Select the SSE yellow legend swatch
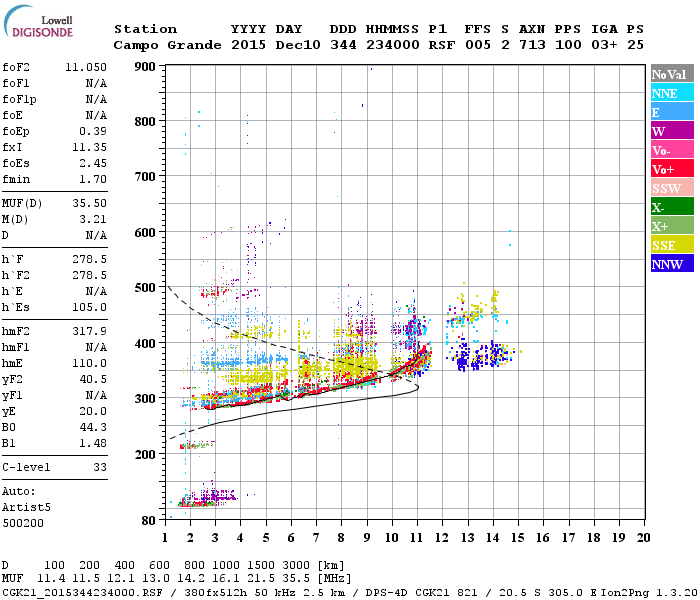Screen dimensions: 700x600 pyautogui.click(x=672, y=245)
